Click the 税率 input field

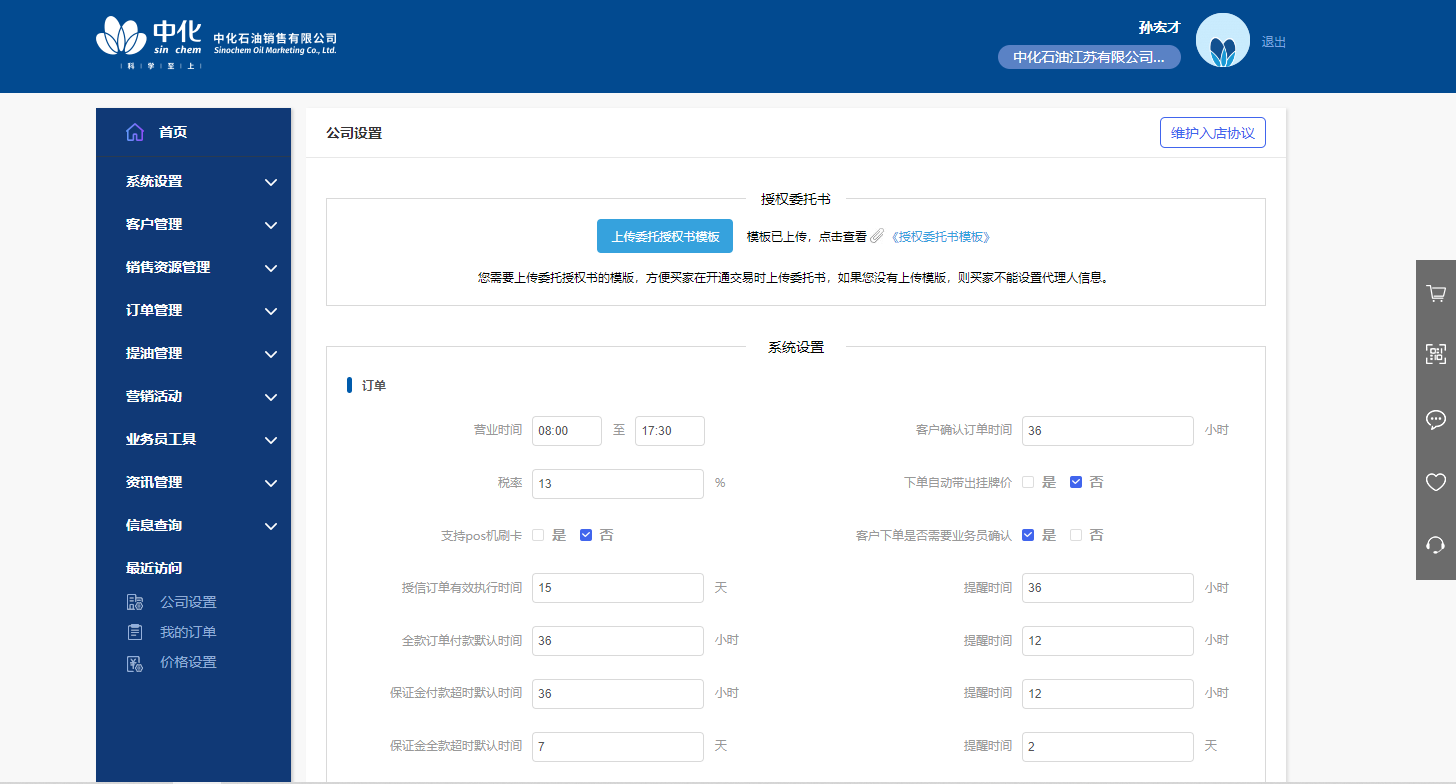coord(617,484)
